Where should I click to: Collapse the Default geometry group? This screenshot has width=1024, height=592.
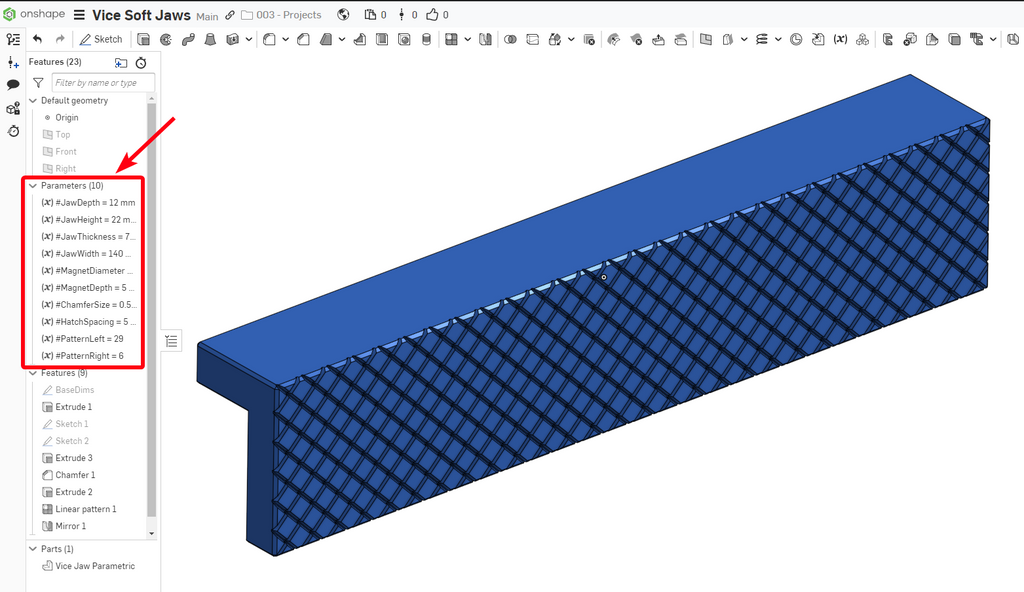[33, 101]
